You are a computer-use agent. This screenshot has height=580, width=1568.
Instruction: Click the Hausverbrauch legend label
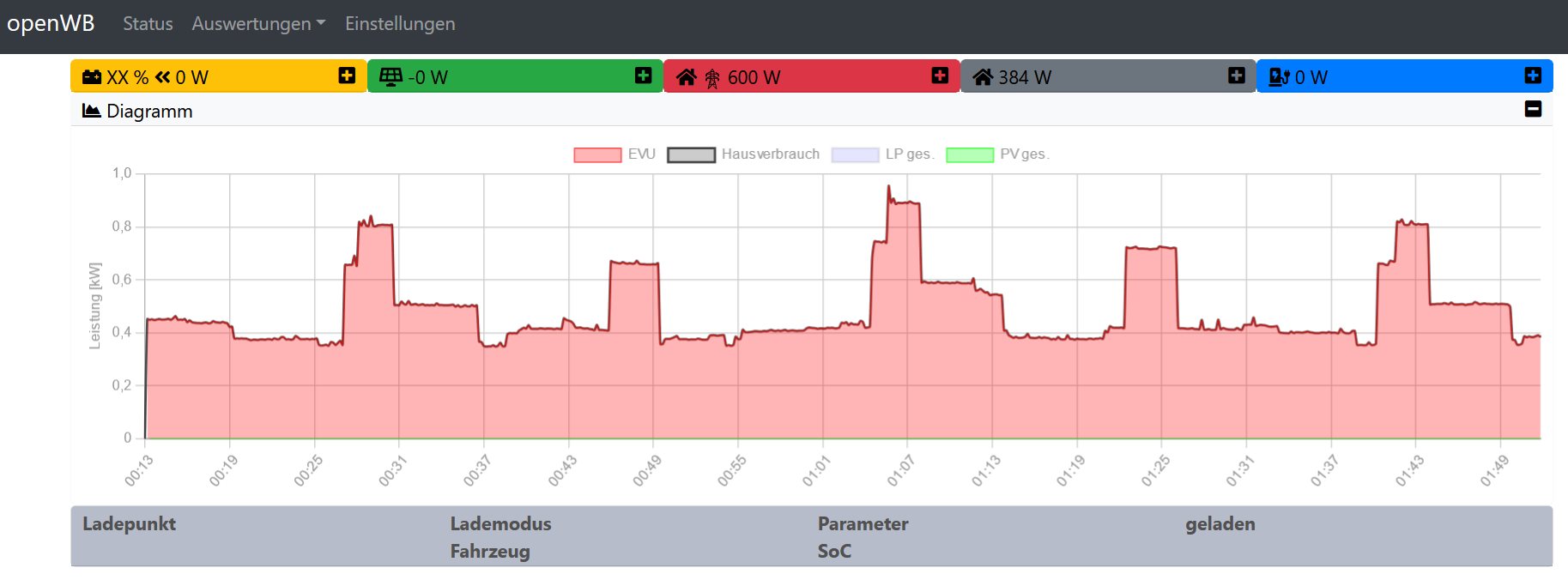[x=771, y=154]
